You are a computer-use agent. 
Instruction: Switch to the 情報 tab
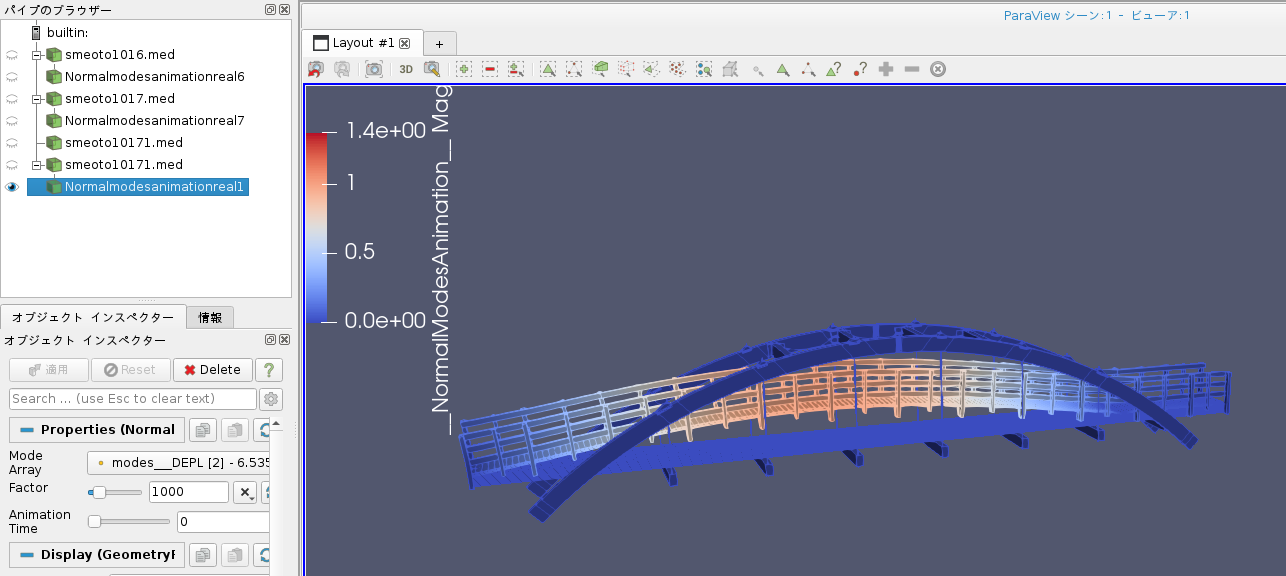pos(210,318)
